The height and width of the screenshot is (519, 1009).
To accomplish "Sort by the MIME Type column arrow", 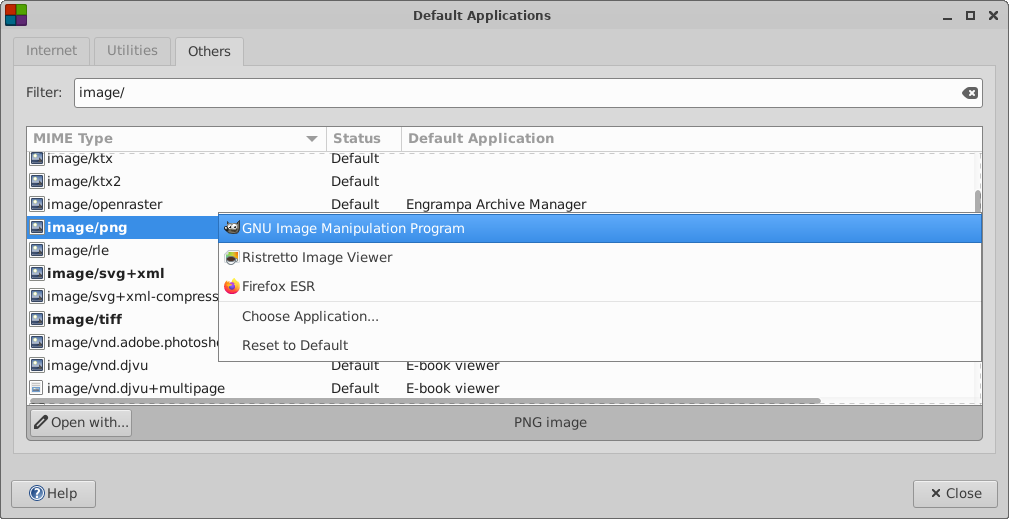I will 312,139.
